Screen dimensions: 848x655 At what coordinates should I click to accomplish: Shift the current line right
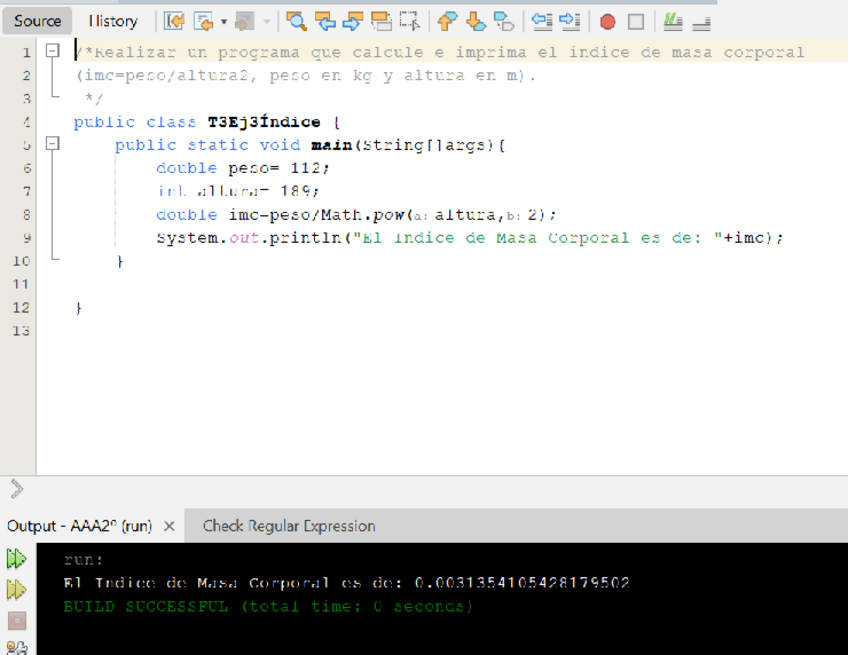point(569,21)
